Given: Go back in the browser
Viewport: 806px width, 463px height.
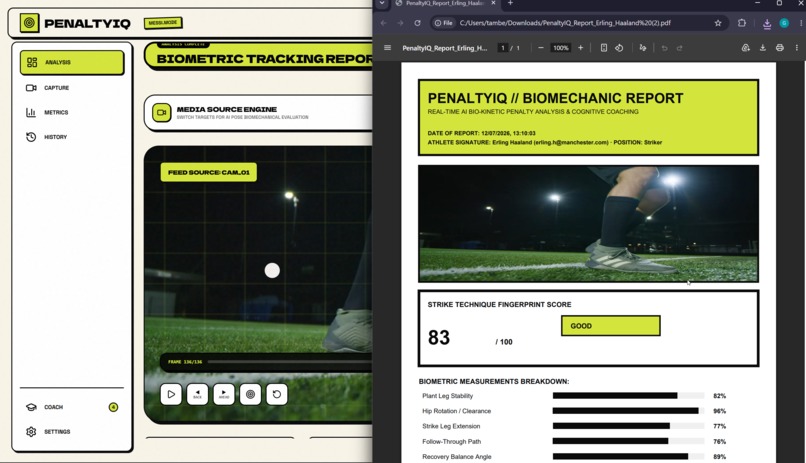Looking at the screenshot, I should (383, 23).
